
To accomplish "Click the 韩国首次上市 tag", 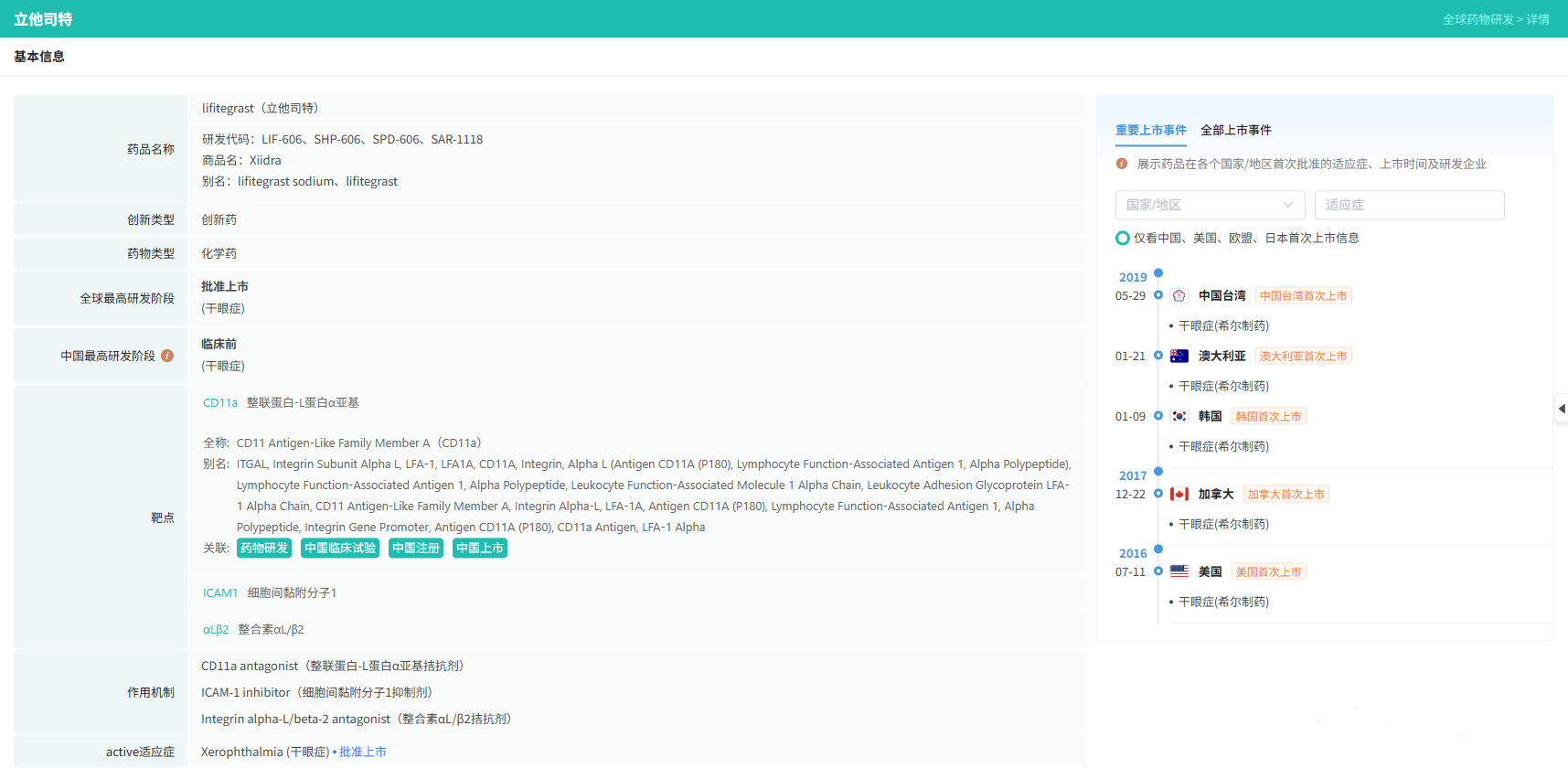I will tap(1269, 416).
